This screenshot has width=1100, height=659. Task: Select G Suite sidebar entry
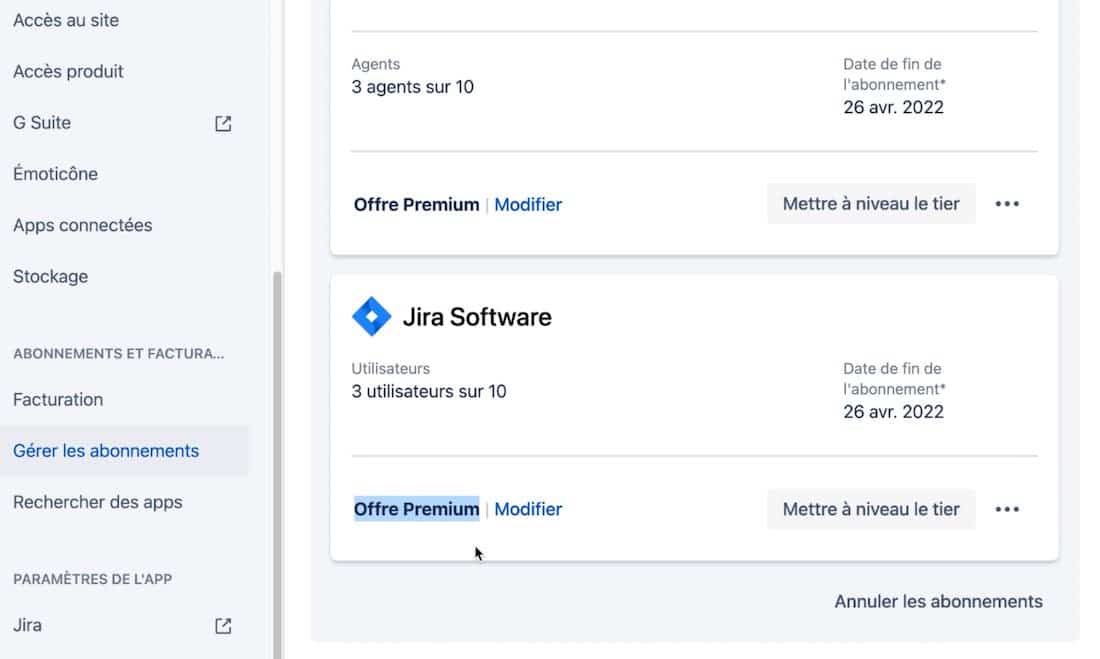point(42,123)
